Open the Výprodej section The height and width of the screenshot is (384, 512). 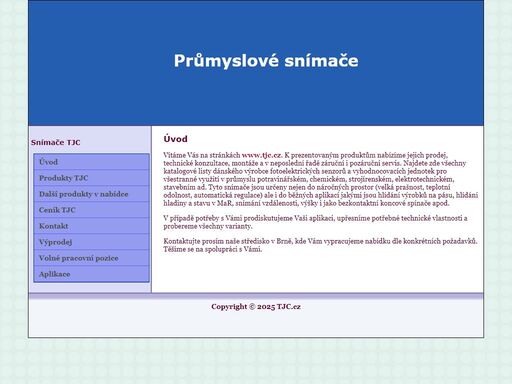[91, 242]
